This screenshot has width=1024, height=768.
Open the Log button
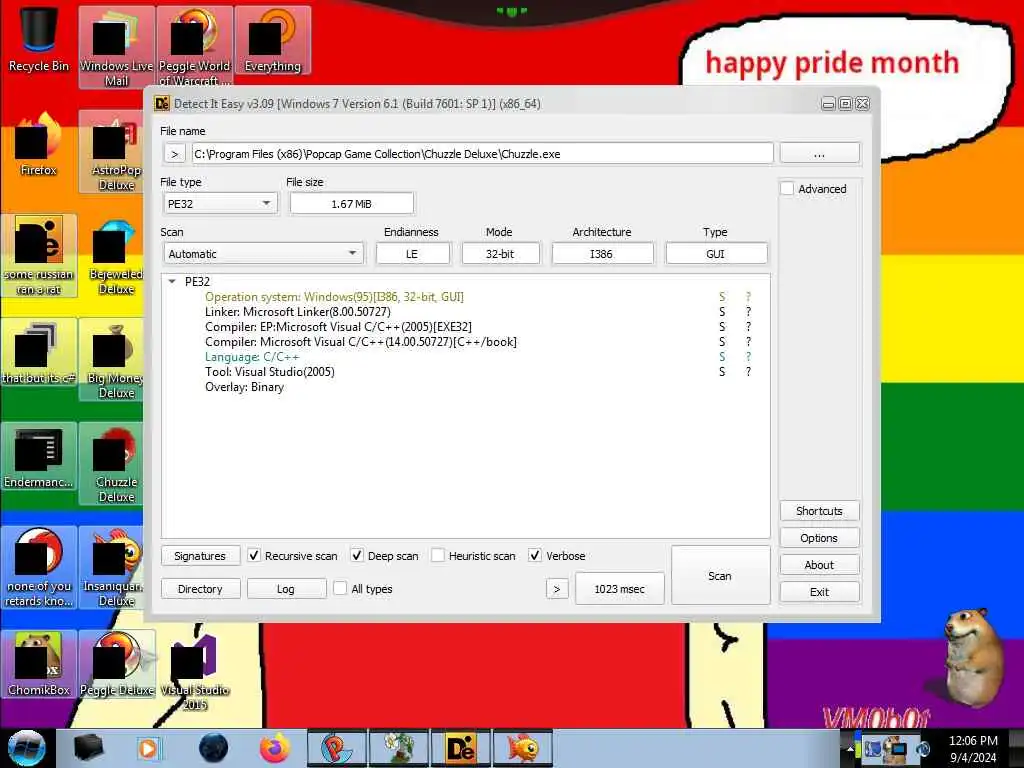(x=285, y=588)
